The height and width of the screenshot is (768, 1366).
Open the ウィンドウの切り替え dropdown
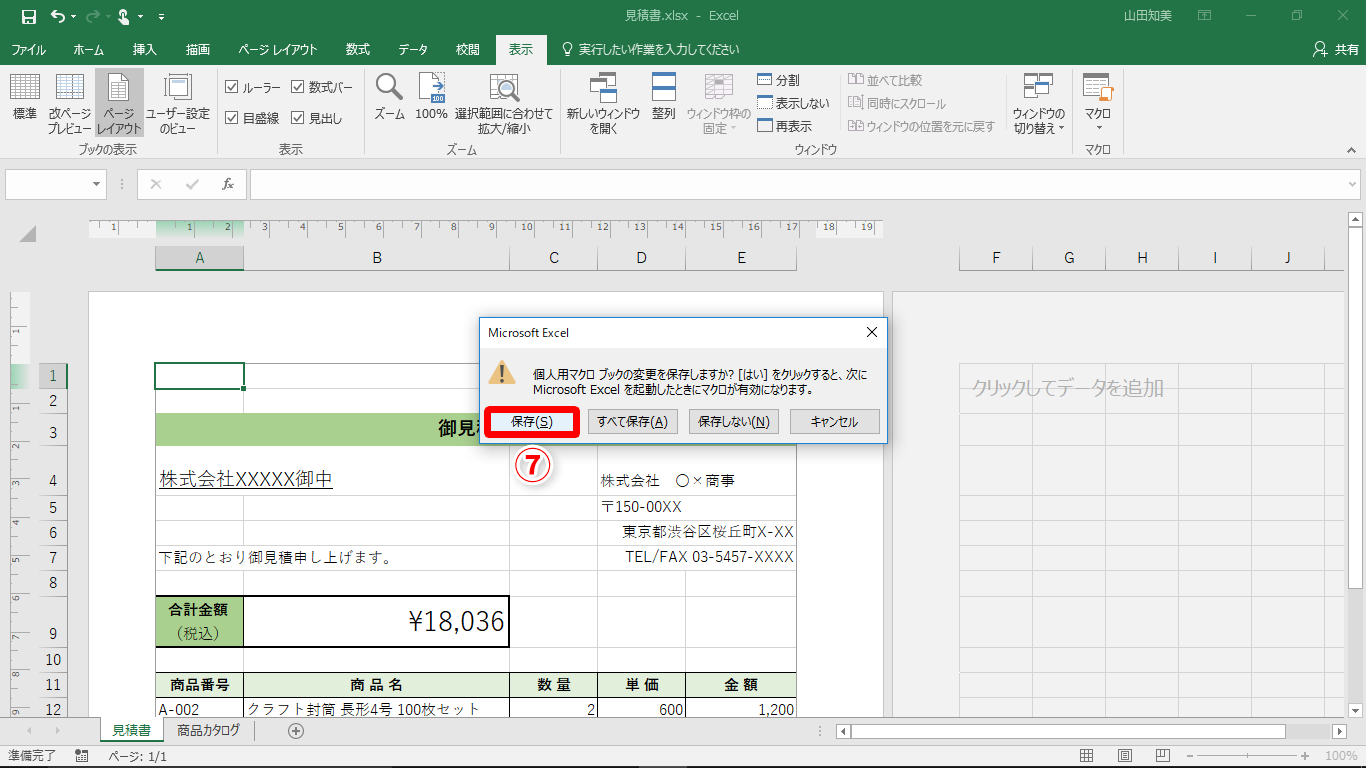(x=1038, y=104)
